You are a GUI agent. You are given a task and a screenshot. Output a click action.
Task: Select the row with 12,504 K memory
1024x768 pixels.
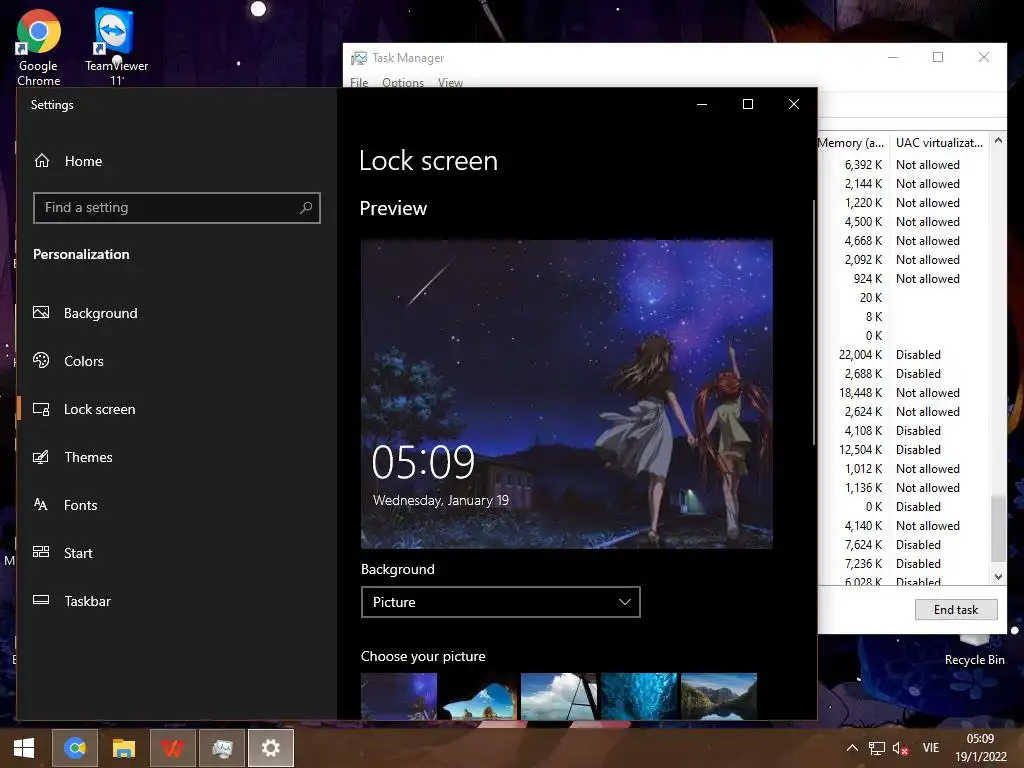click(x=904, y=449)
